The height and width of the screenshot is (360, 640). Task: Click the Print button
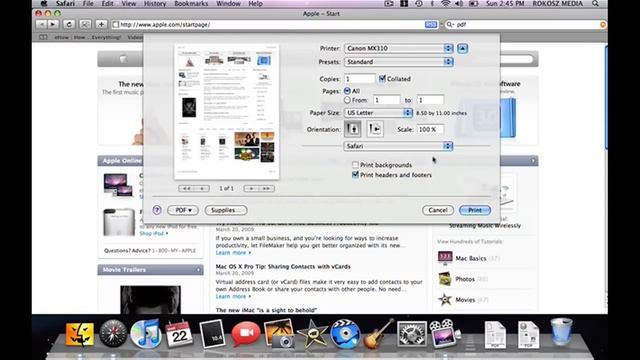[x=475, y=210]
